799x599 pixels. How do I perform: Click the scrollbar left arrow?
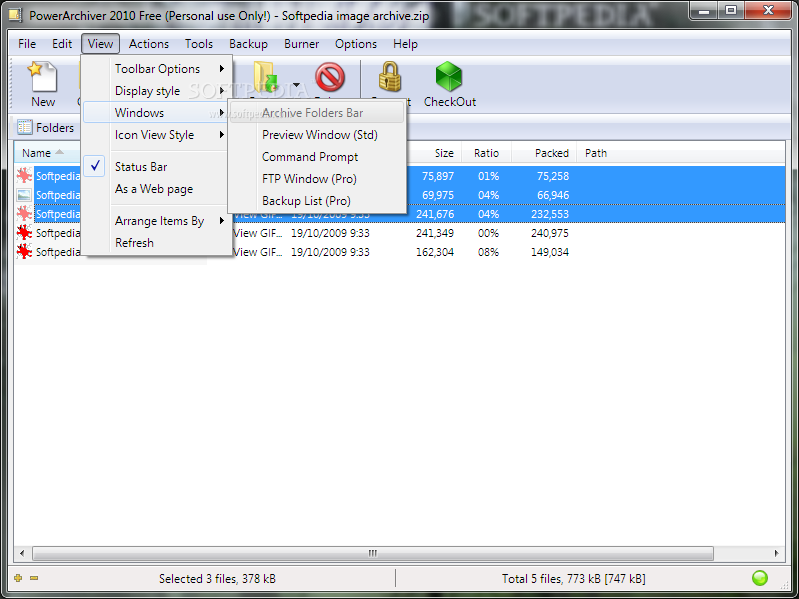(21, 553)
